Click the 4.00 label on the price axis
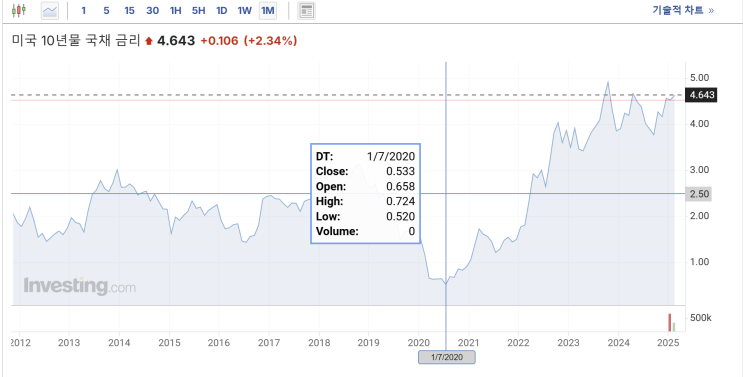Viewport: 743px width, 377px height. (699, 124)
